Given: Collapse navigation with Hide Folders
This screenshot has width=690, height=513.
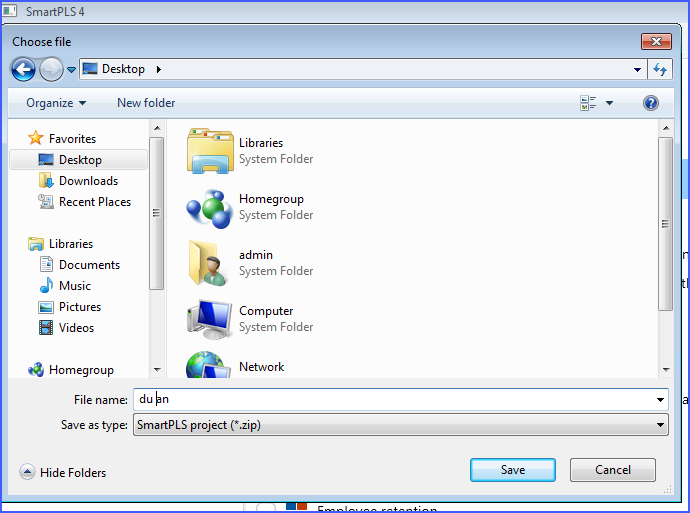Looking at the screenshot, I should coord(63,472).
